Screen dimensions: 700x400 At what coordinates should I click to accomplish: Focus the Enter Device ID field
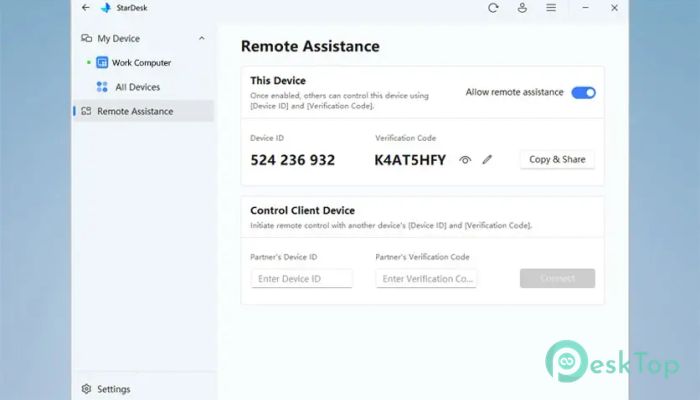pos(302,279)
